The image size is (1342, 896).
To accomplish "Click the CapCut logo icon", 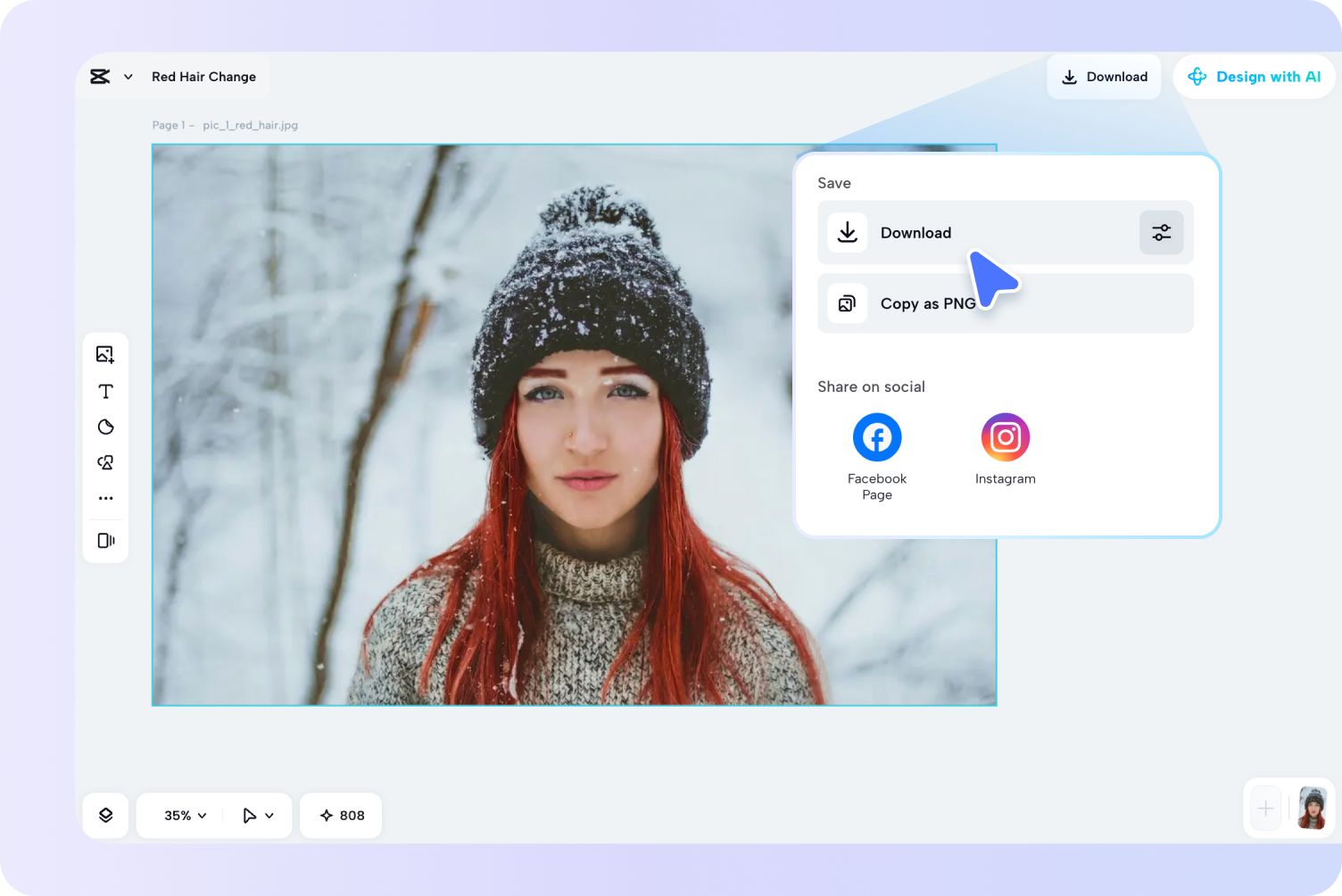I will [100, 77].
